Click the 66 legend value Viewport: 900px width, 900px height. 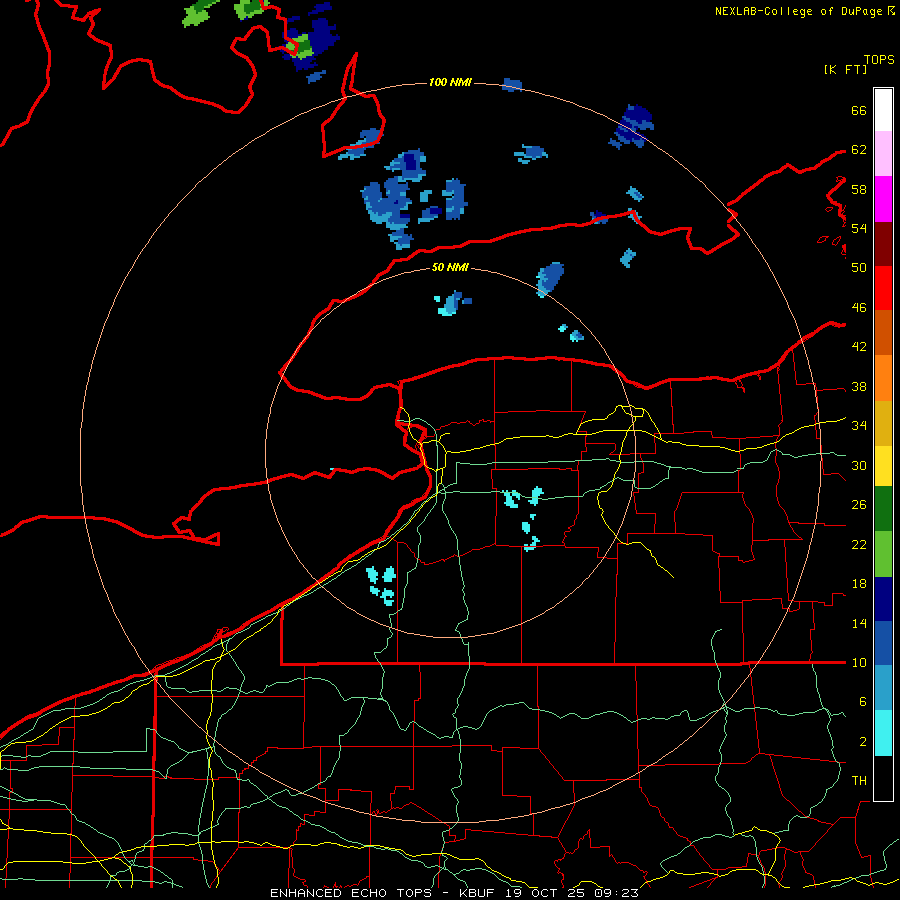tap(859, 111)
